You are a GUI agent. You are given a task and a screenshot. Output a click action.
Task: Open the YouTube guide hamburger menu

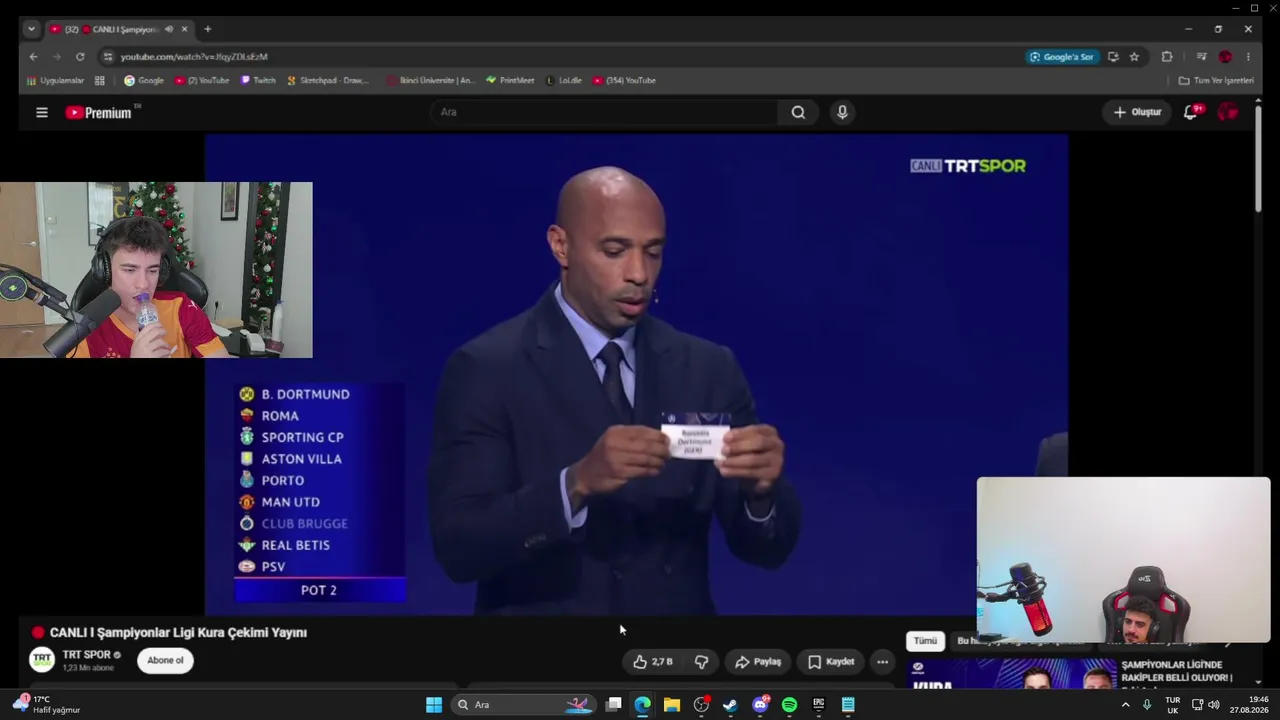click(42, 113)
